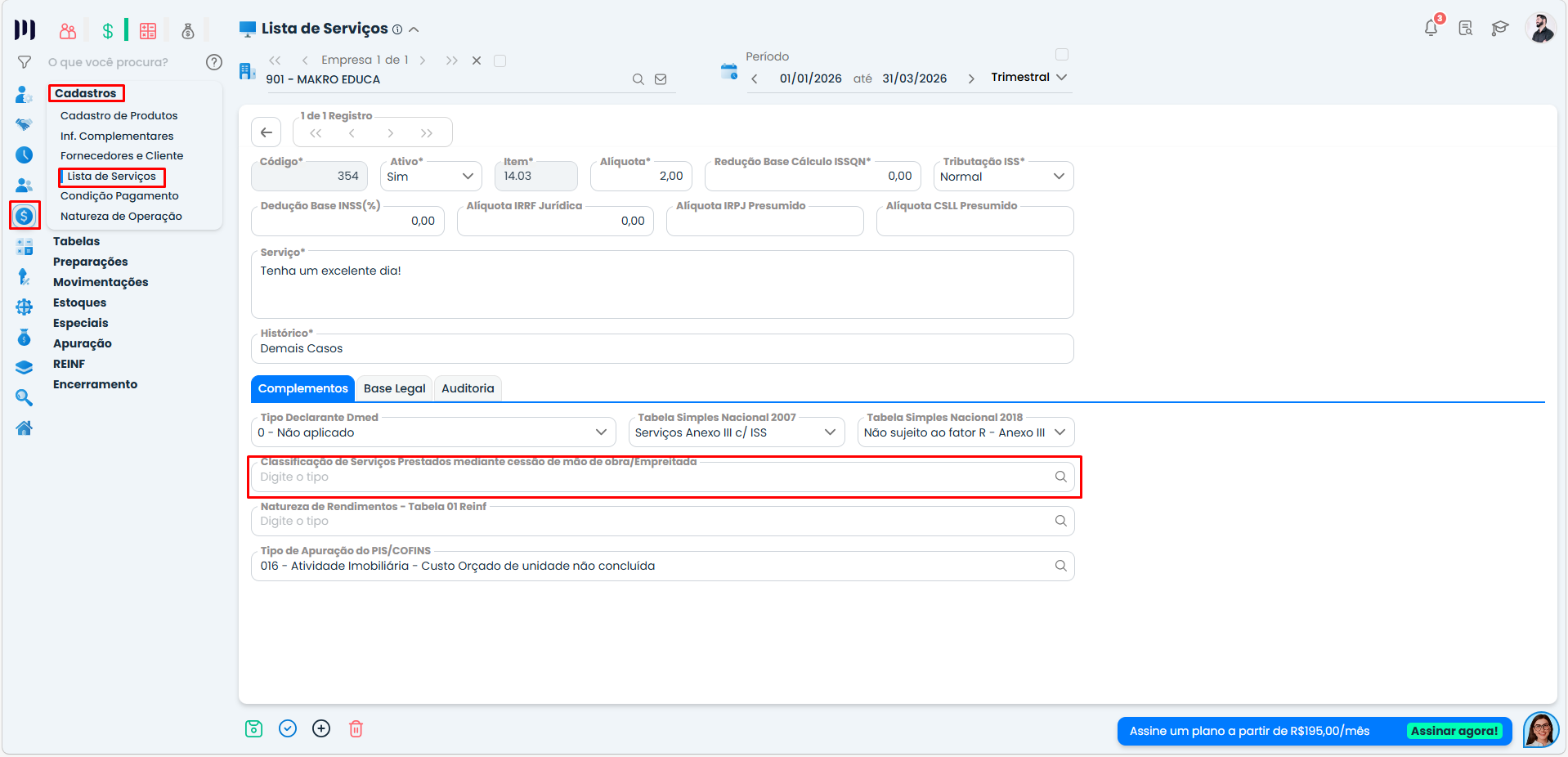Image resolution: width=1568 pixels, height=757 pixels.
Task: Select the red calculator module icon
Action: (x=148, y=31)
